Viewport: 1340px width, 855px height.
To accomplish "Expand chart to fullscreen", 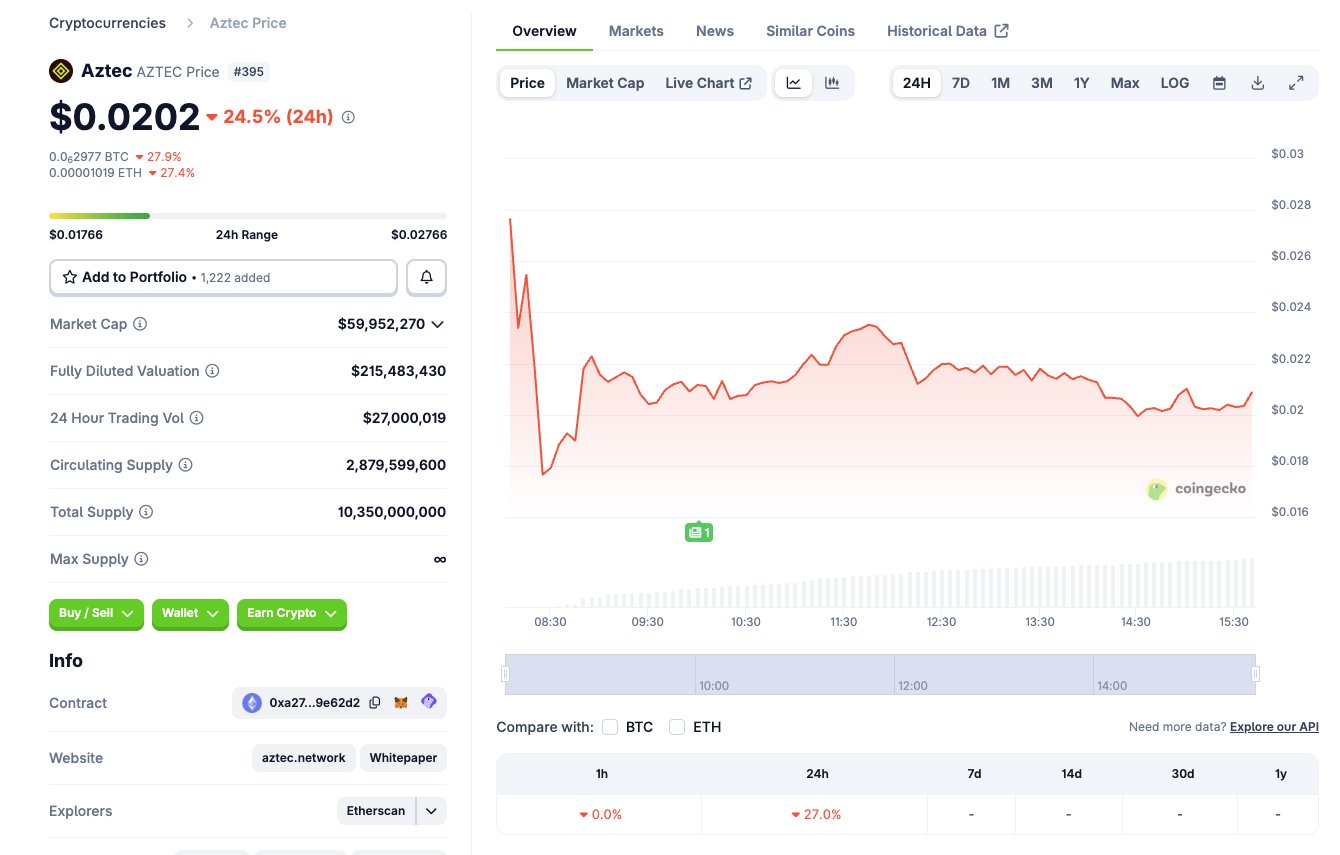I will point(1296,83).
